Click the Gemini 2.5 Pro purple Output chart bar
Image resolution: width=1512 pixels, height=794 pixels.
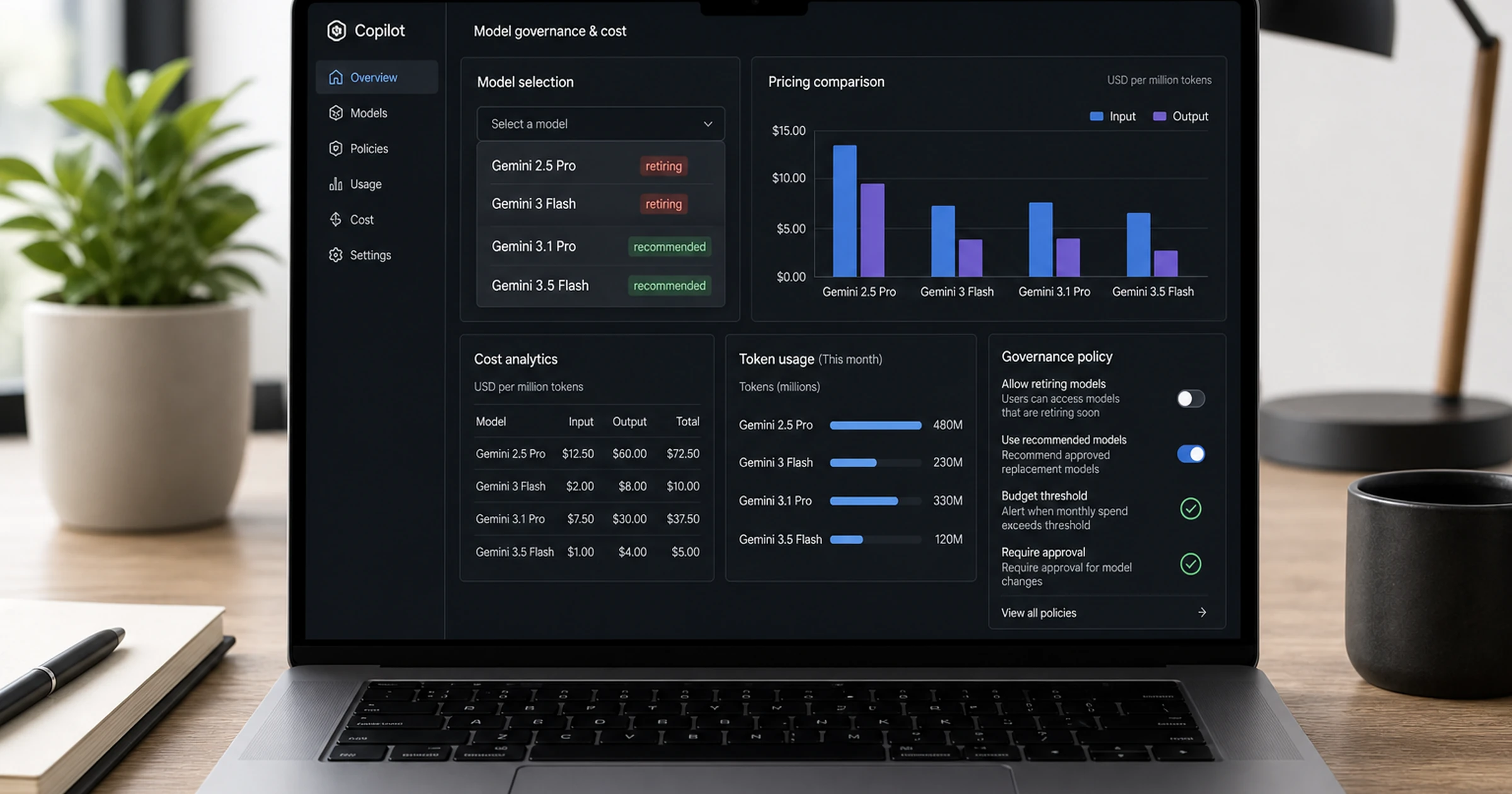pyautogui.click(x=873, y=230)
